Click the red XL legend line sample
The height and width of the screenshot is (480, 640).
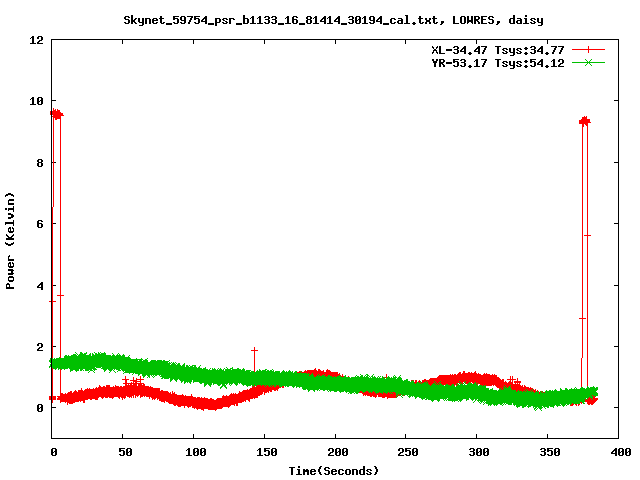[588, 50]
